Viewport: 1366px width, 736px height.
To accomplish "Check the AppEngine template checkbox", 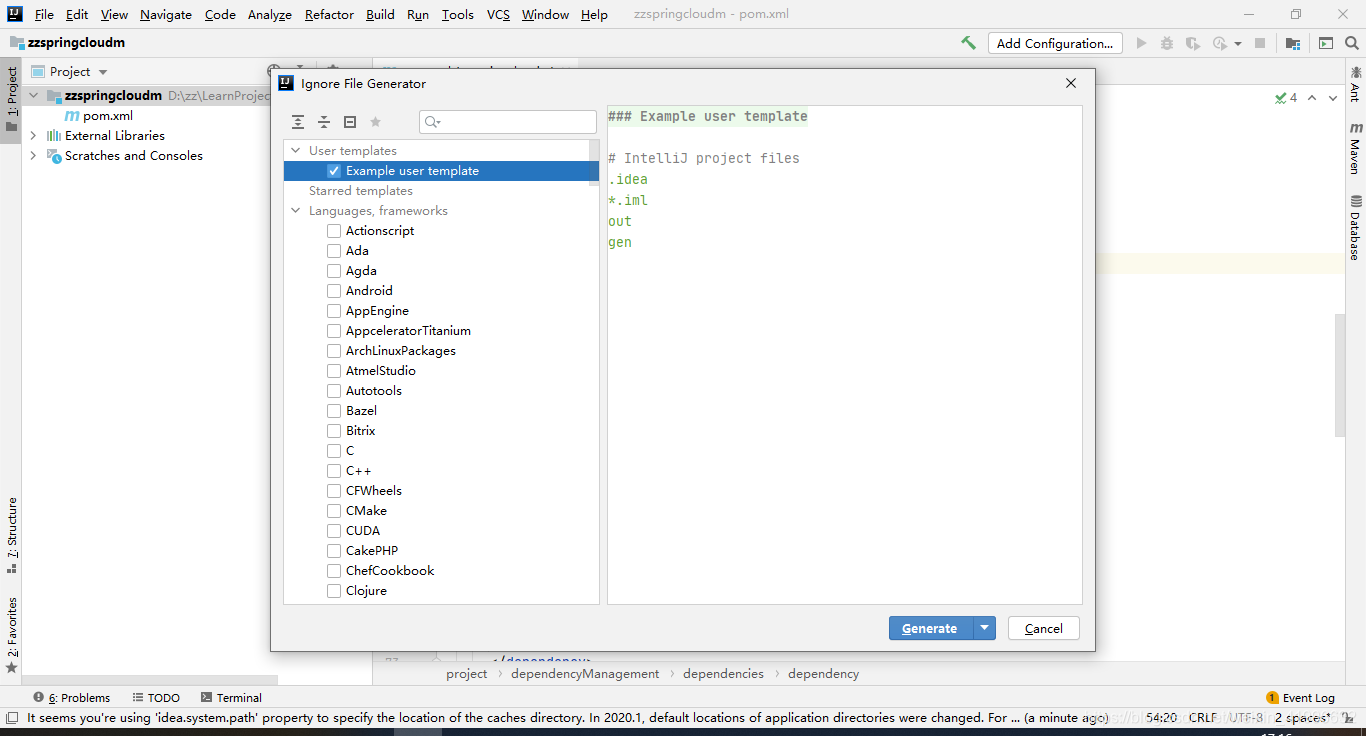I will [334, 311].
